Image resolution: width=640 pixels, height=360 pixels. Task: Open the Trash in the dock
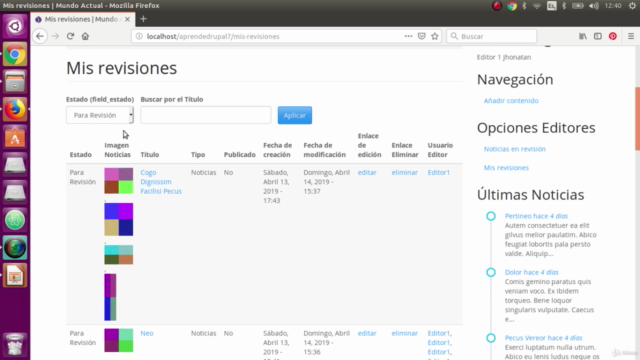(15, 344)
